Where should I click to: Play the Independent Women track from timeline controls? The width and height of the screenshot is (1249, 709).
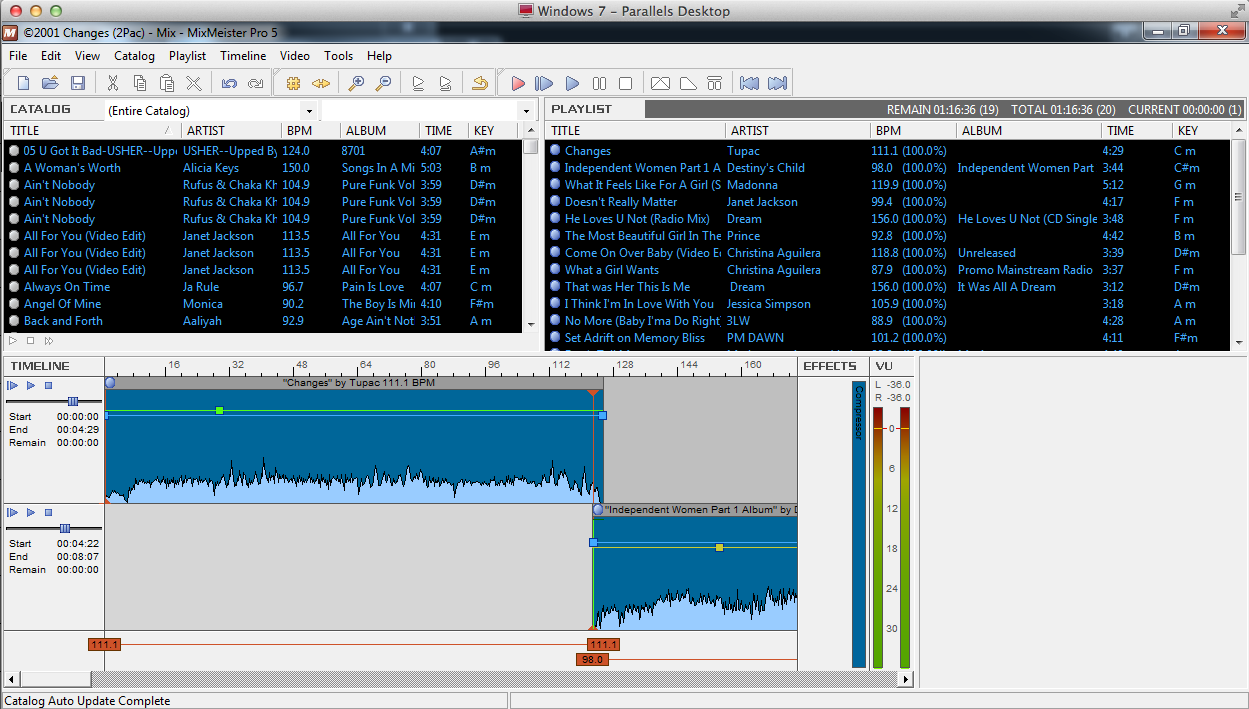coord(30,512)
